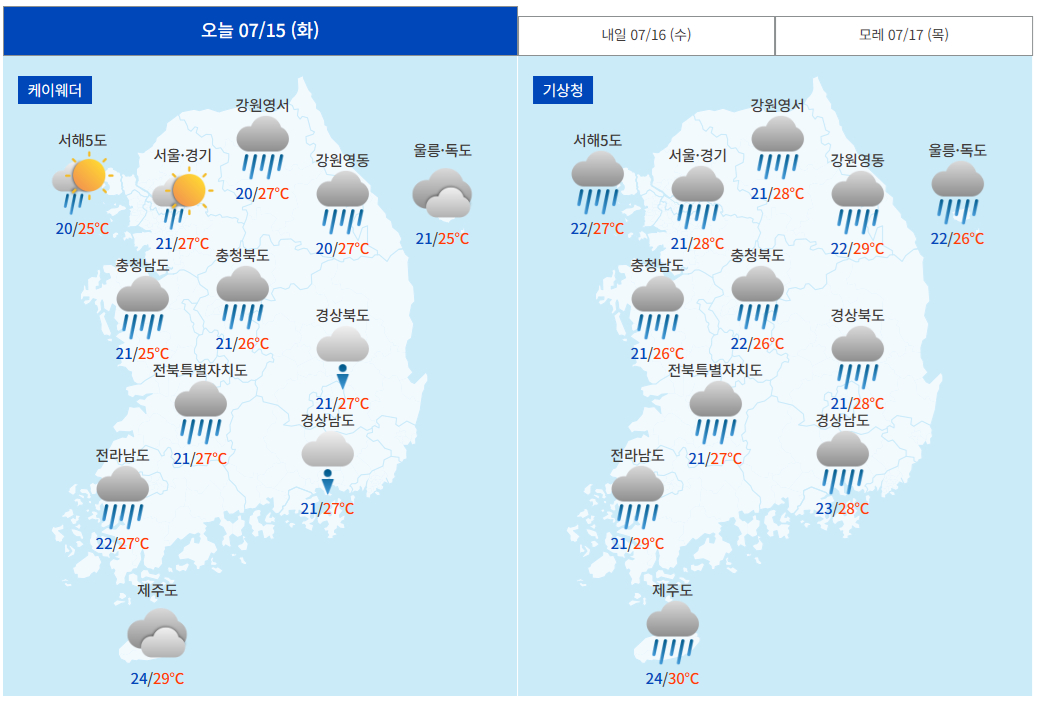This screenshot has height=701, width=1039.
Task: Select the 케이웨더 경상남도 raindrop cloud icon
Action: (327, 463)
